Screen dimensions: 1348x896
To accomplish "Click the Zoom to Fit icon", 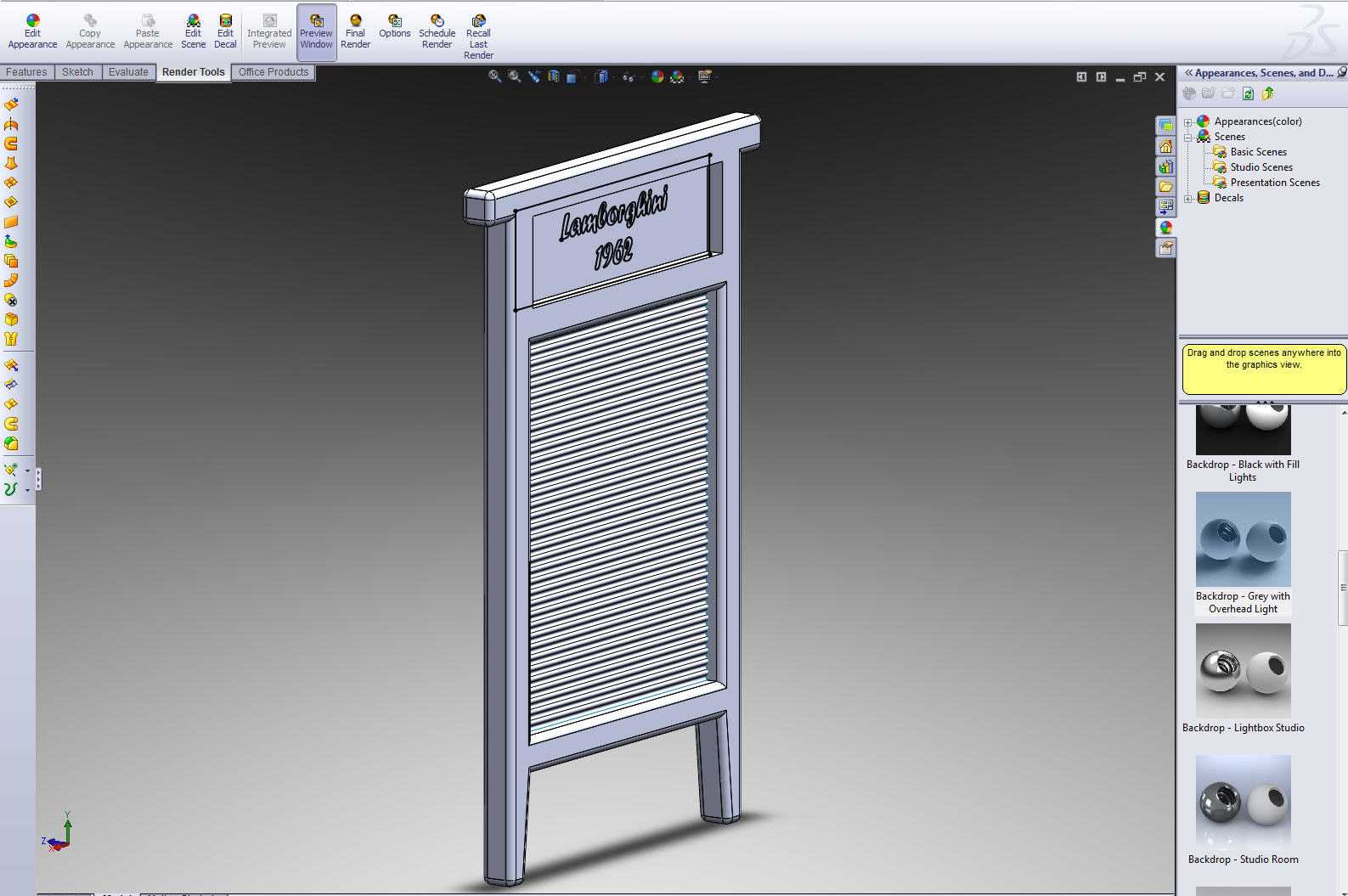I will pyautogui.click(x=494, y=76).
